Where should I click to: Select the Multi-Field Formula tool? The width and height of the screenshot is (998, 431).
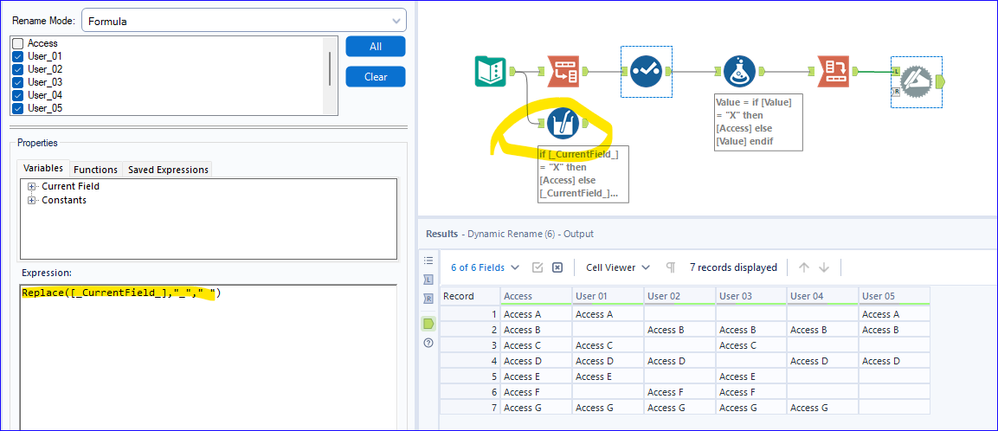[x=563, y=123]
